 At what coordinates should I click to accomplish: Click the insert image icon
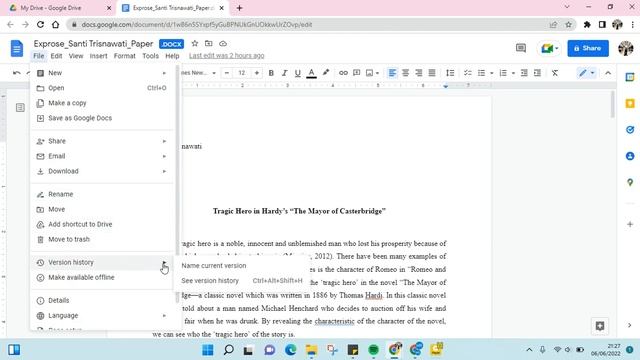point(369,73)
